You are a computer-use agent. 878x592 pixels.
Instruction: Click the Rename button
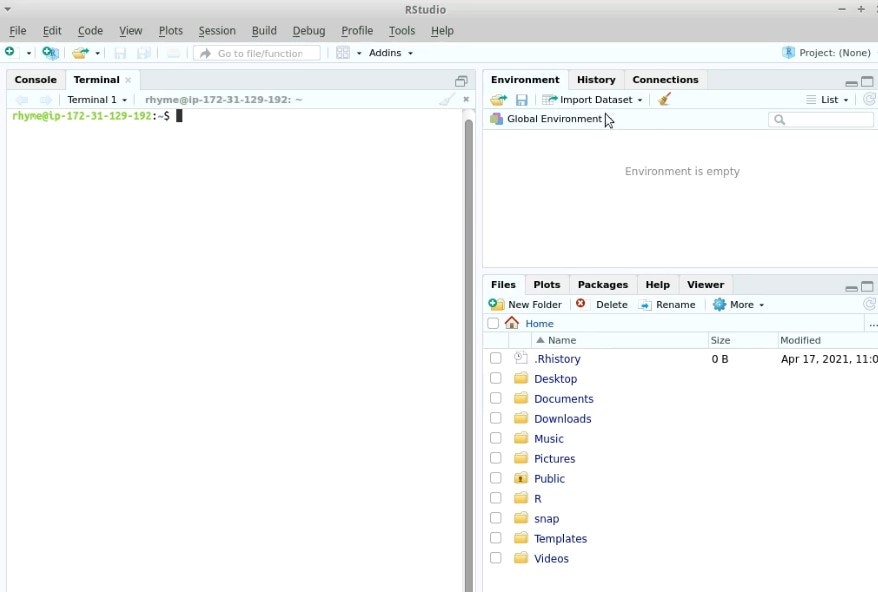[667, 305]
